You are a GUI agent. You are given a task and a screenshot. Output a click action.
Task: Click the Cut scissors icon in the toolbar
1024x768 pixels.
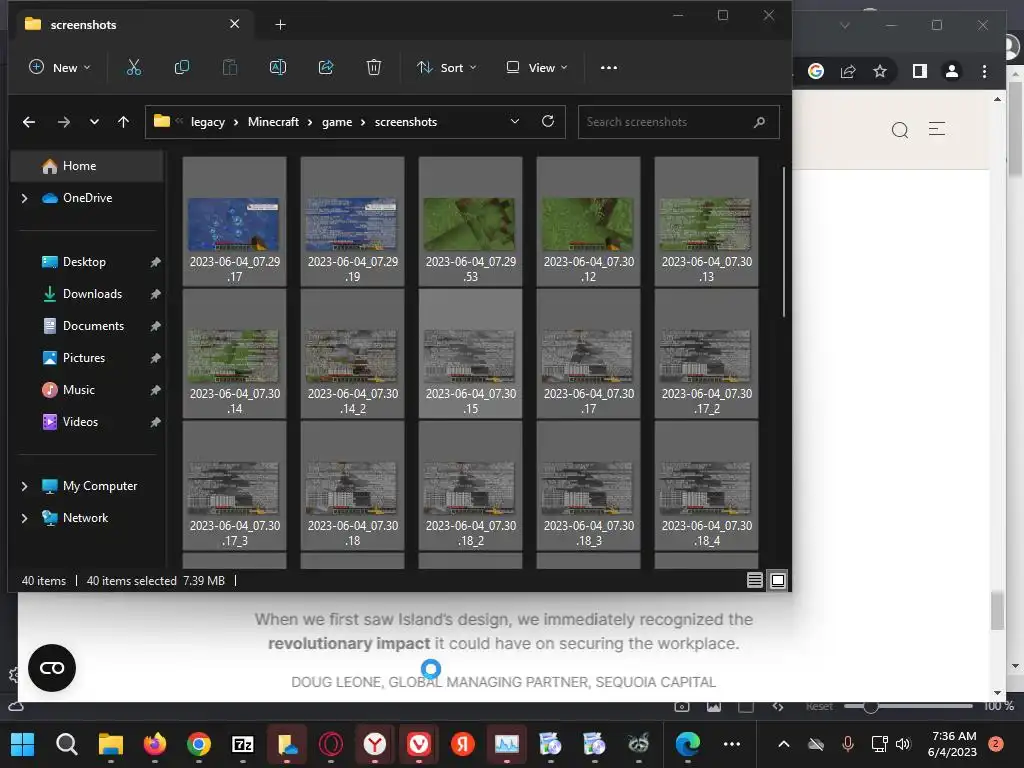(x=134, y=67)
